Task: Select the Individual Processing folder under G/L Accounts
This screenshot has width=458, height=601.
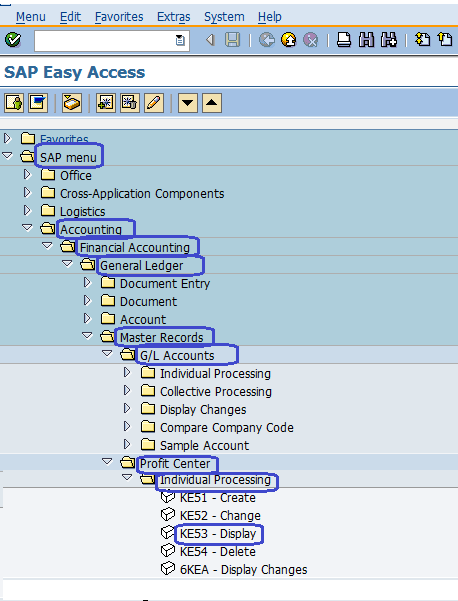Action: tap(215, 373)
